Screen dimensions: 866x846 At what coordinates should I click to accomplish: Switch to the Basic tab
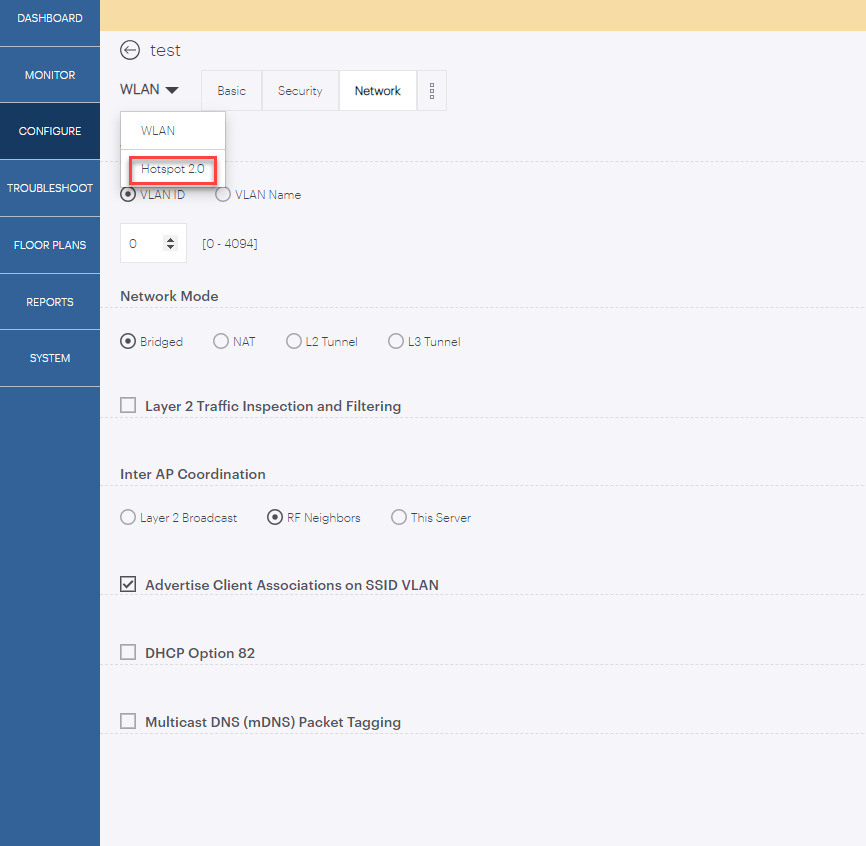[231, 91]
